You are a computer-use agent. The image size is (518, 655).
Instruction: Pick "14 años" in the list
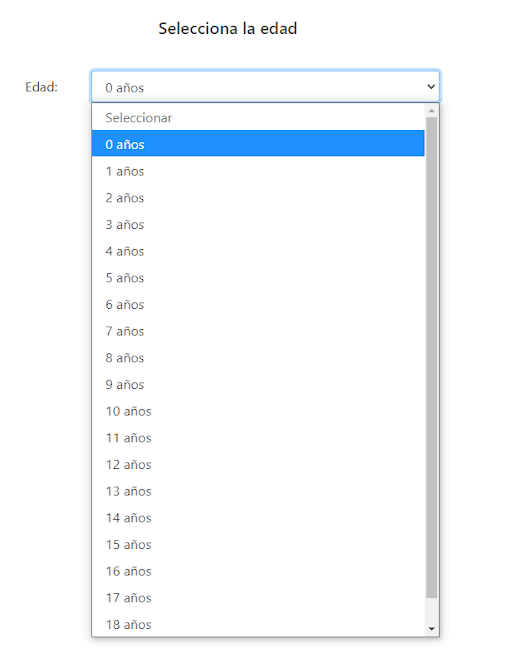(258, 518)
